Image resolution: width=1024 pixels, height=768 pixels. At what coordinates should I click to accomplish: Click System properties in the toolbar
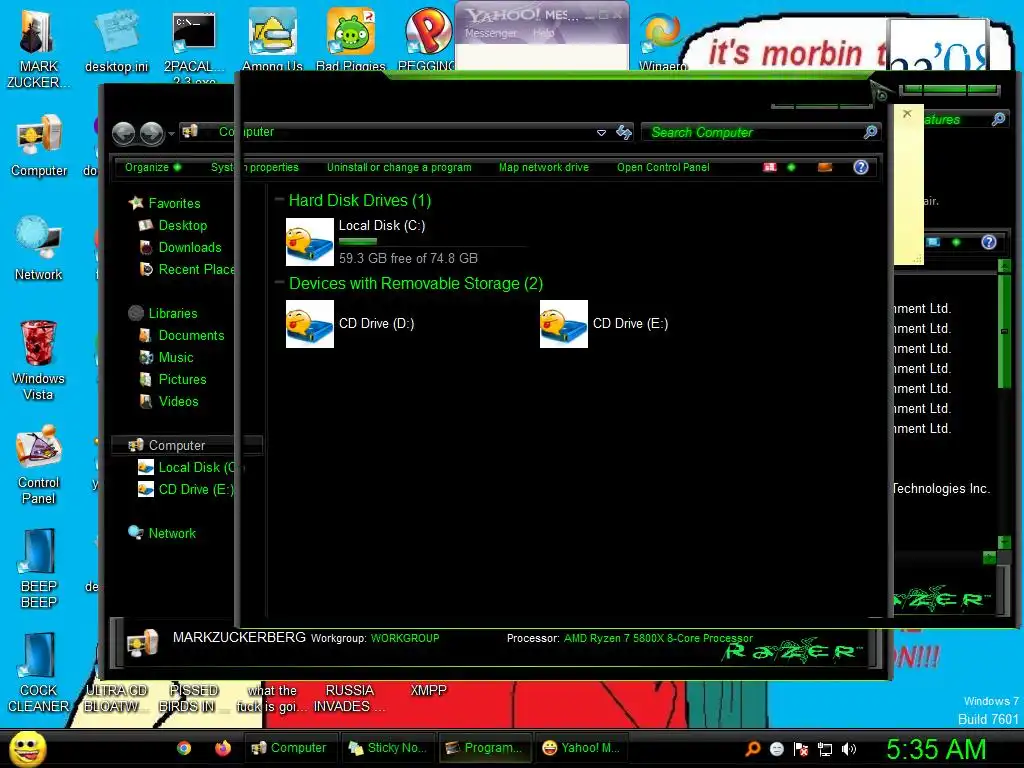pos(255,167)
